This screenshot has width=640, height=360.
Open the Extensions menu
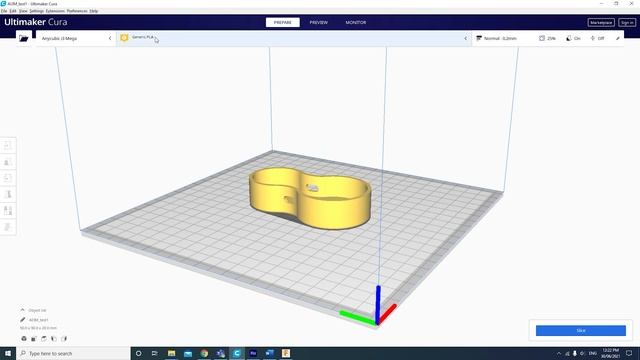pyautogui.click(x=55, y=11)
